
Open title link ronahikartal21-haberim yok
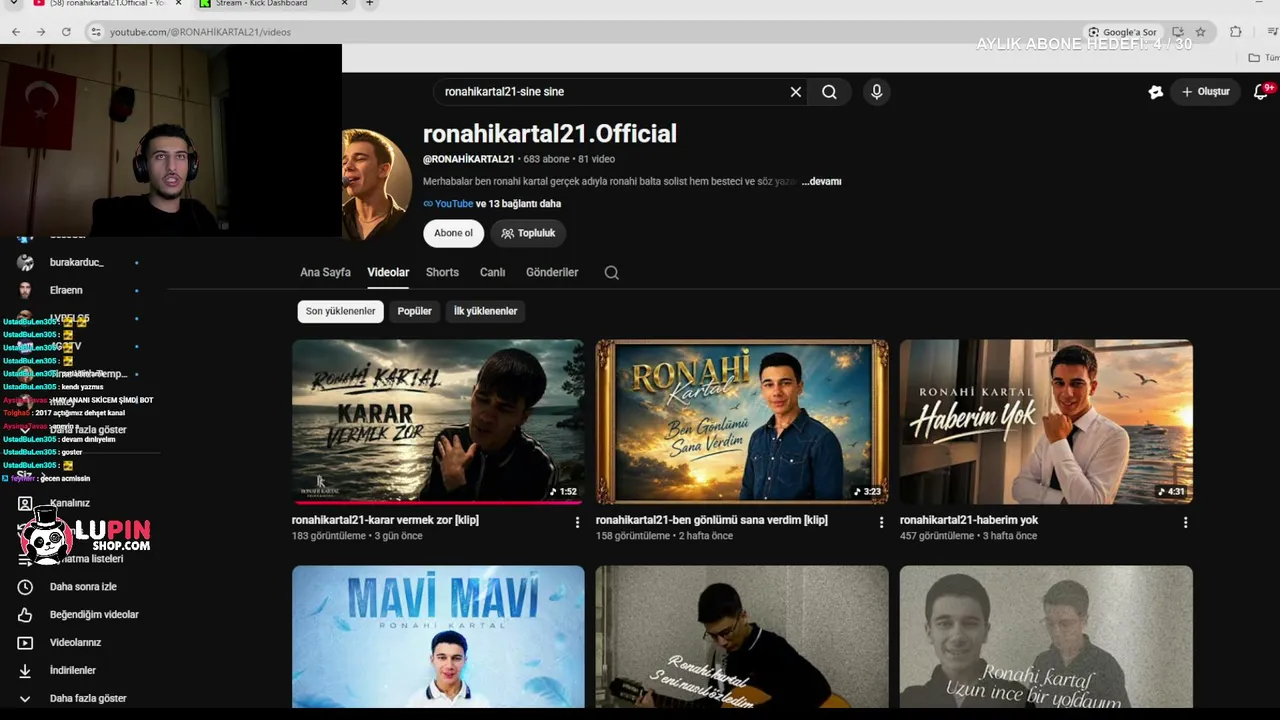click(969, 520)
